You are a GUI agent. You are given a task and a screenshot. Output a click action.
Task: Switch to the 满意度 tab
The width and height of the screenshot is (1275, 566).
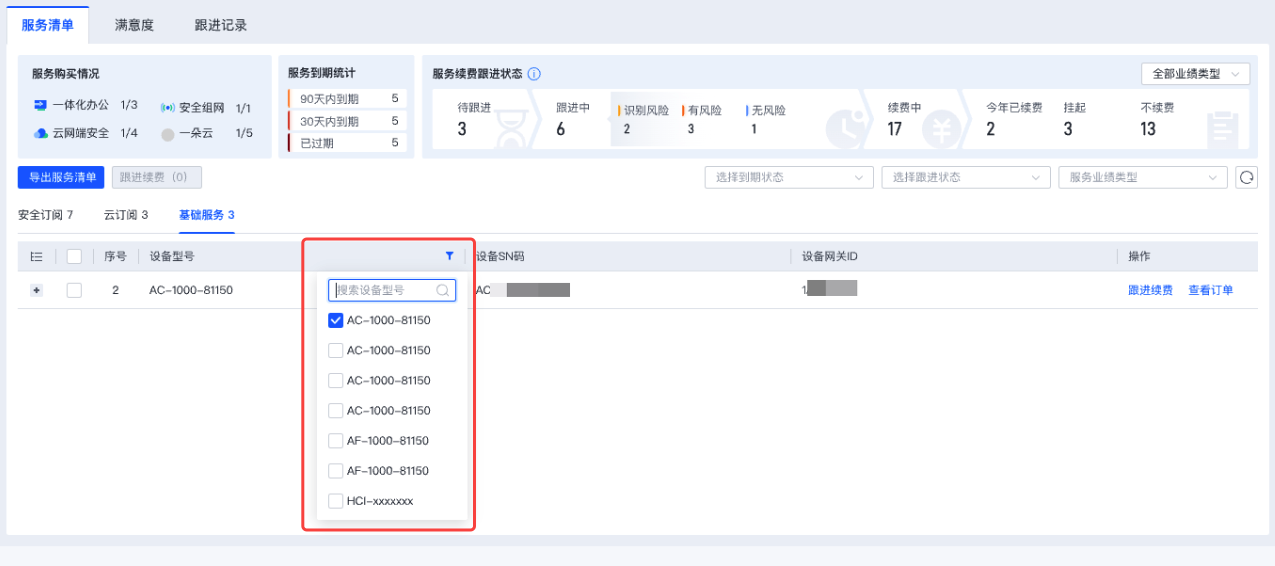134,25
